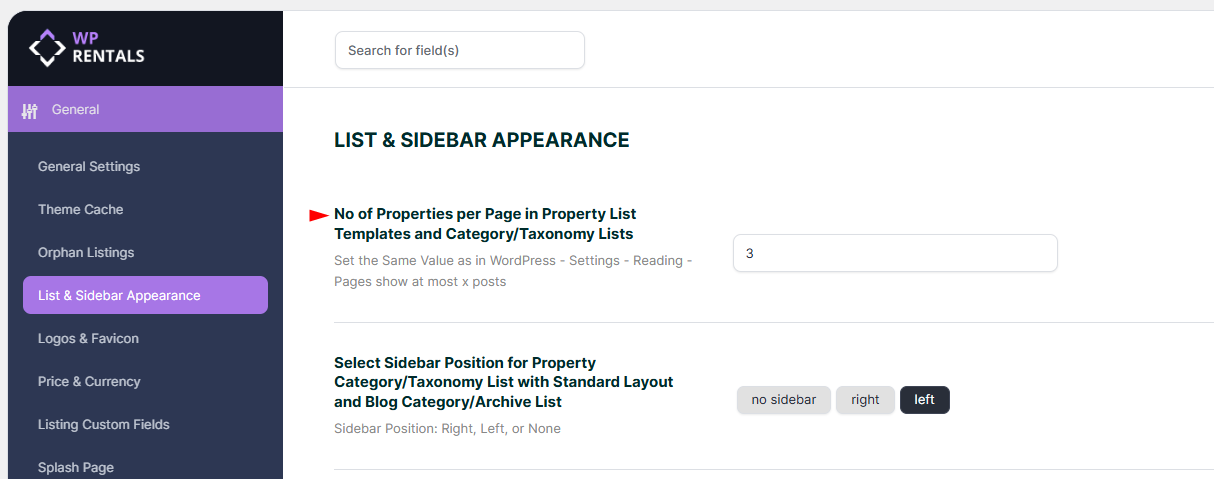Focus the Search for field(s) box

click(459, 50)
